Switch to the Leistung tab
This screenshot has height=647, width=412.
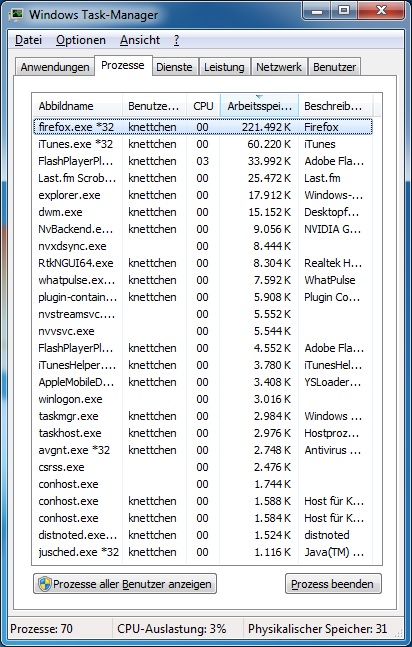(224, 67)
